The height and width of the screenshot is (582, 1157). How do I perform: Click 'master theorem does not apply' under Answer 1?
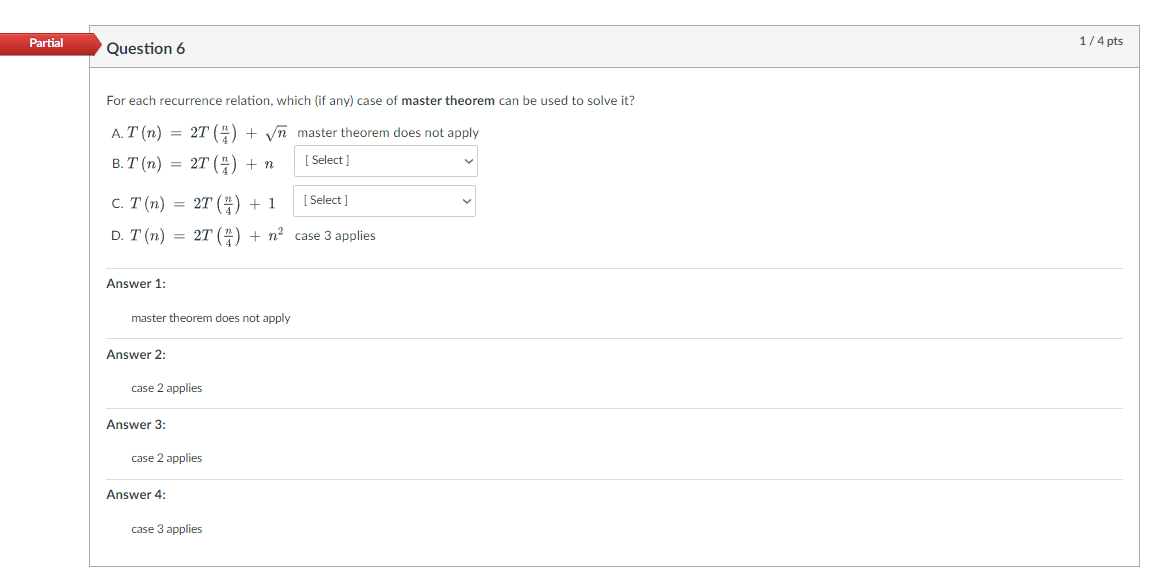coord(210,317)
